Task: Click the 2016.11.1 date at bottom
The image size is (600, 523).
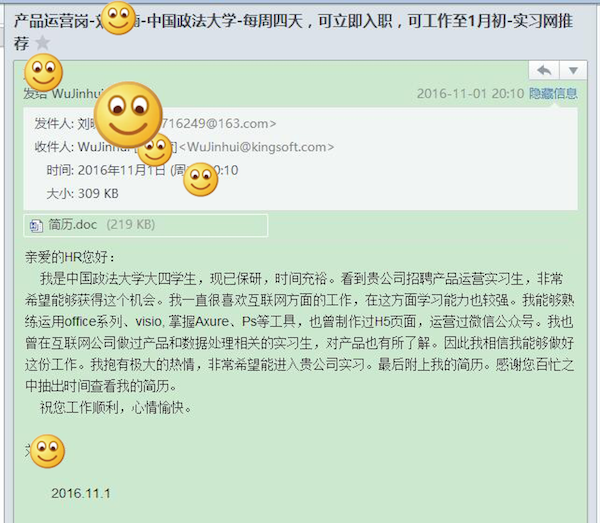Action: click(x=81, y=494)
